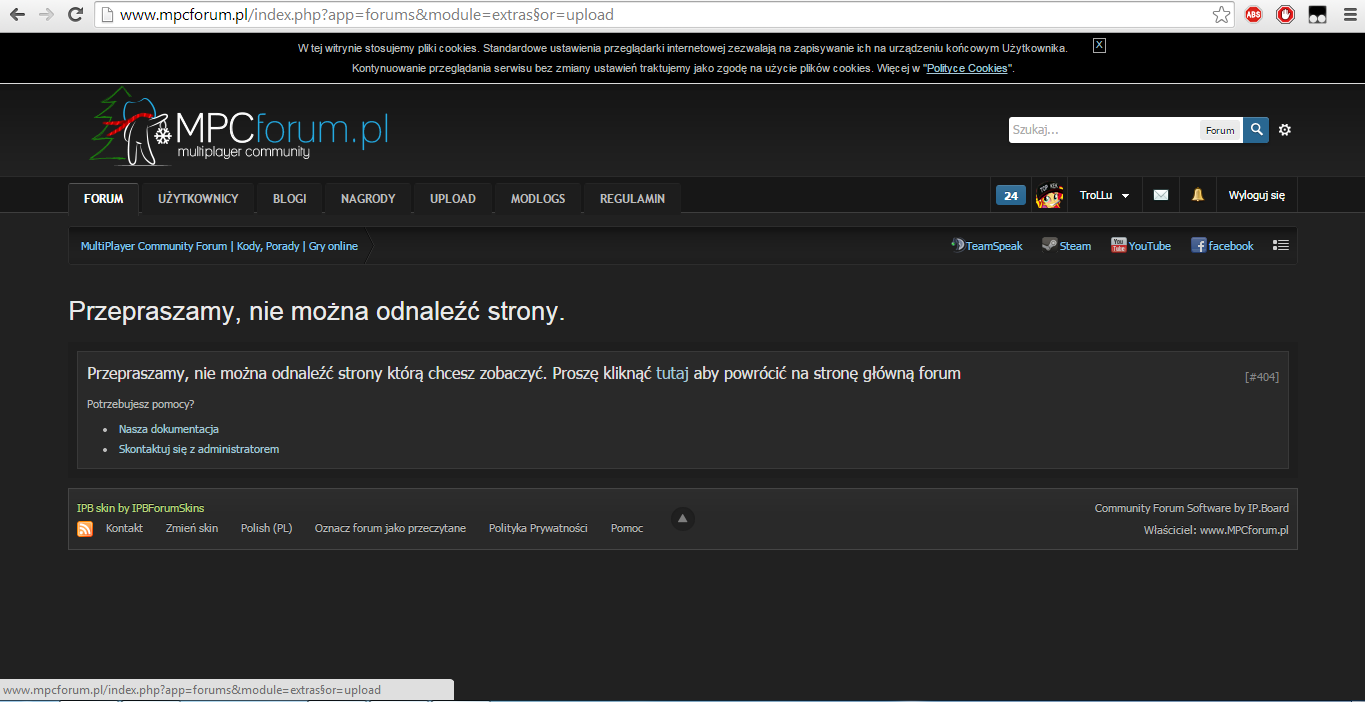Screen dimensions: 1365x702
Task: Open the REGULAMIN tab
Action: pos(632,198)
